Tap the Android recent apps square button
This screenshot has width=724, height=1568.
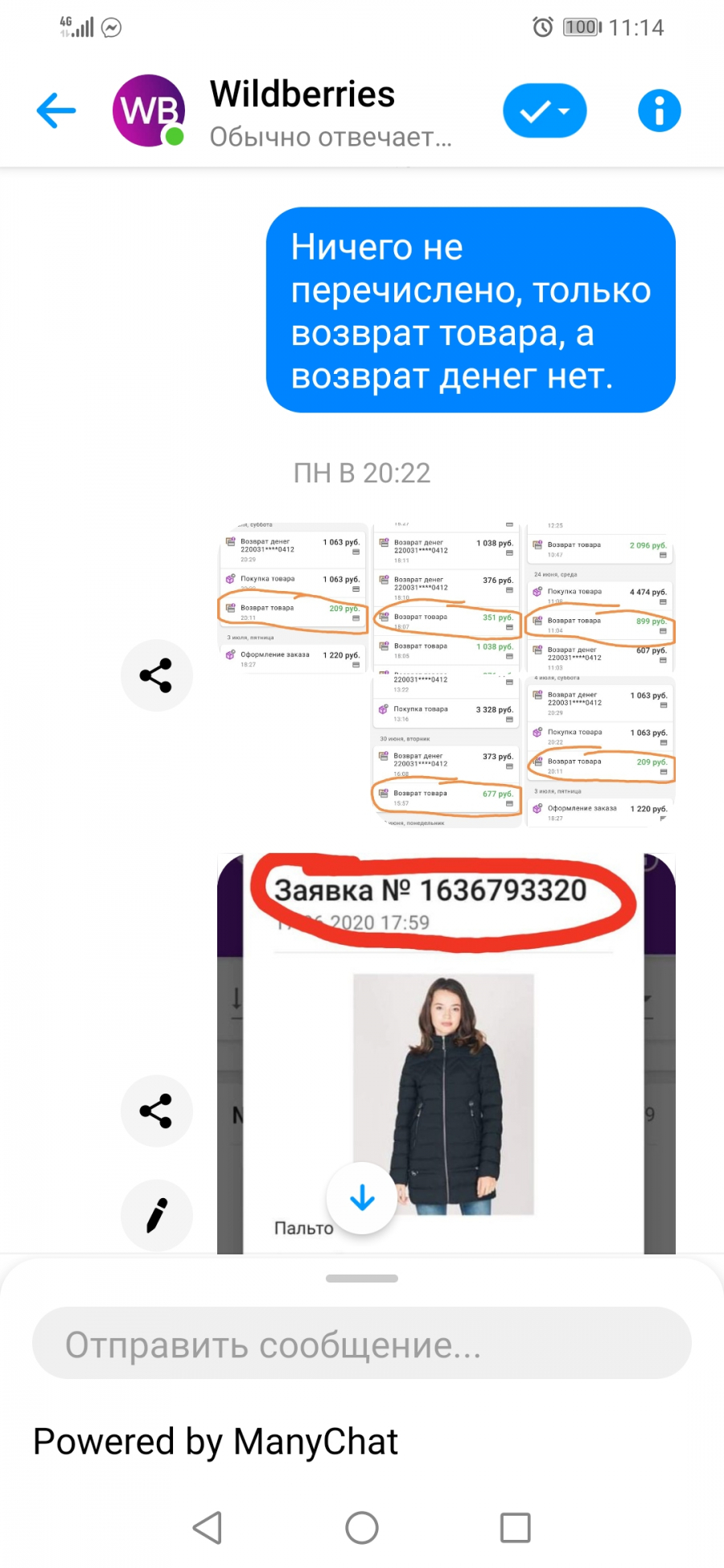point(516,1527)
